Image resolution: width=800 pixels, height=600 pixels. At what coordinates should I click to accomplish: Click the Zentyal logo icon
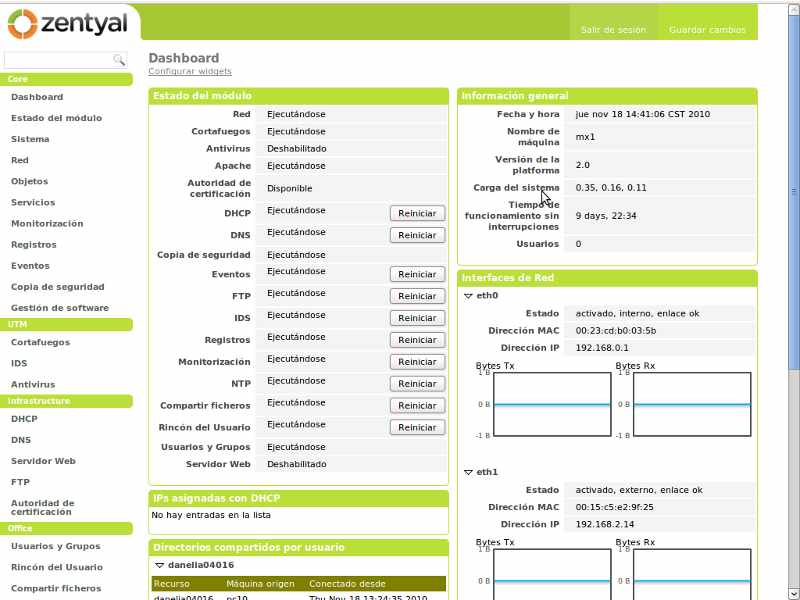(22, 23)
